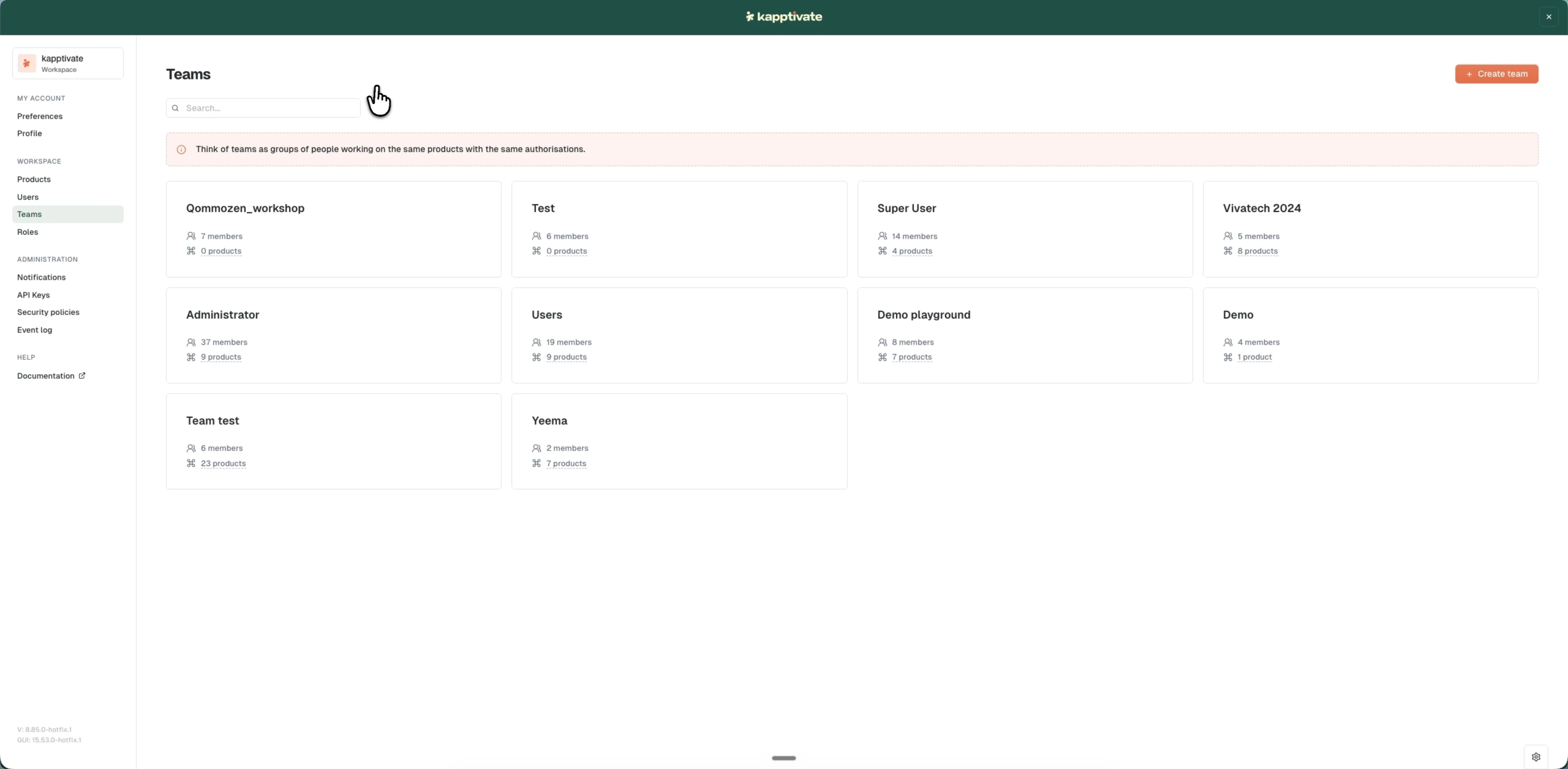Click members icon on the Test card
The height and width of the screenshot is (769, 1568).
click(x=536, y=236)
